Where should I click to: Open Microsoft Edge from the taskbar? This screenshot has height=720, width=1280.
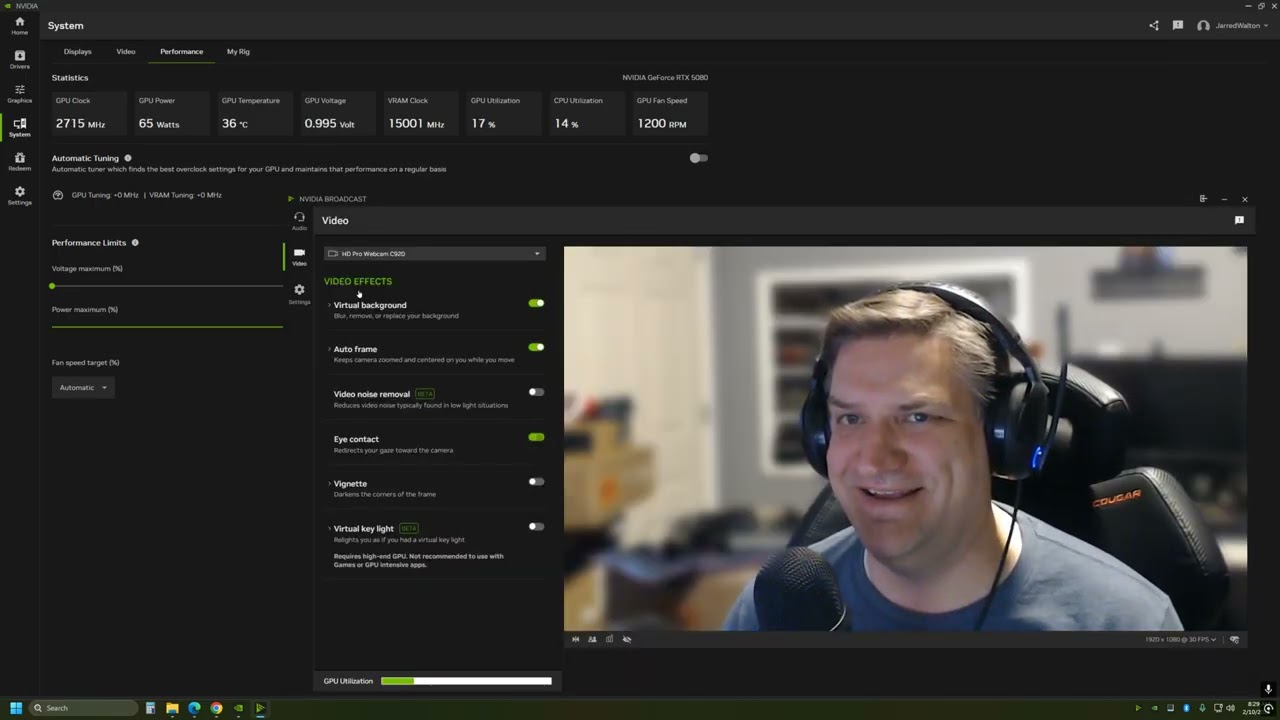tap(194, 708)
